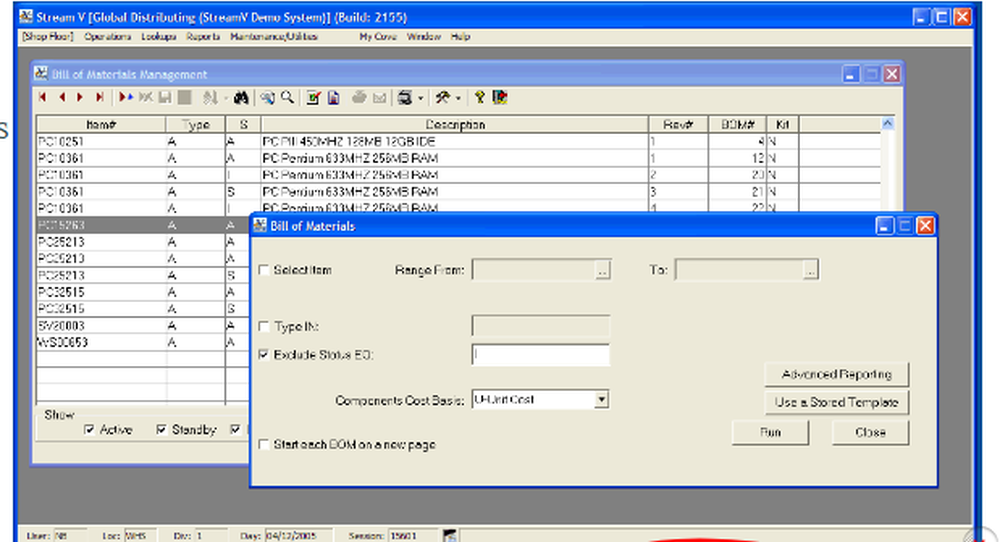Click the checklist with red checkmark icon

pyautogui.click(x=313, y=98)
